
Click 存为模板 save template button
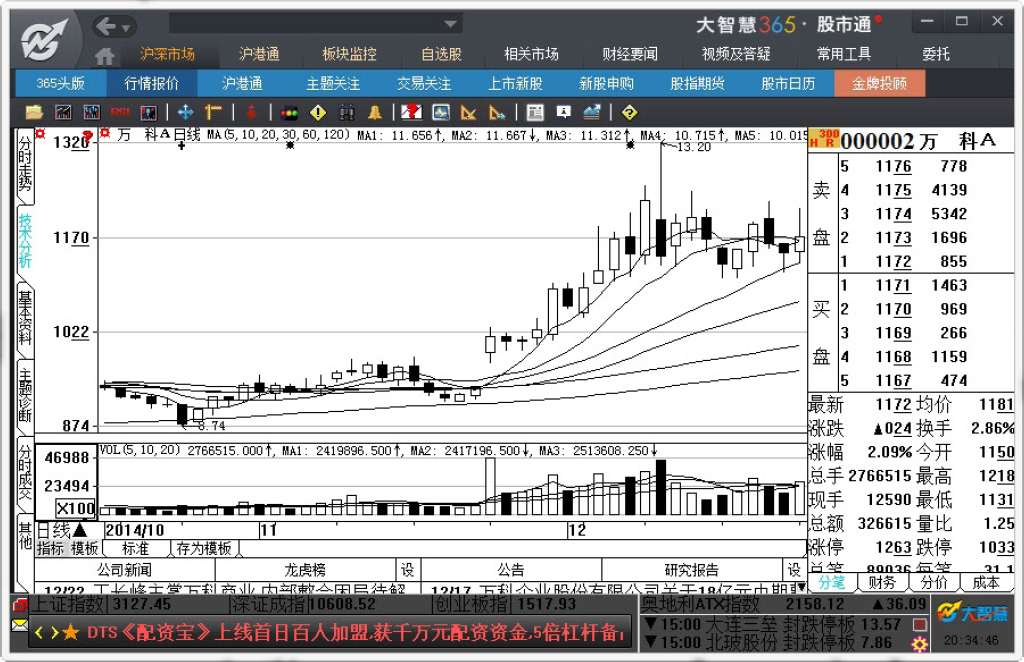coord(204,548)
